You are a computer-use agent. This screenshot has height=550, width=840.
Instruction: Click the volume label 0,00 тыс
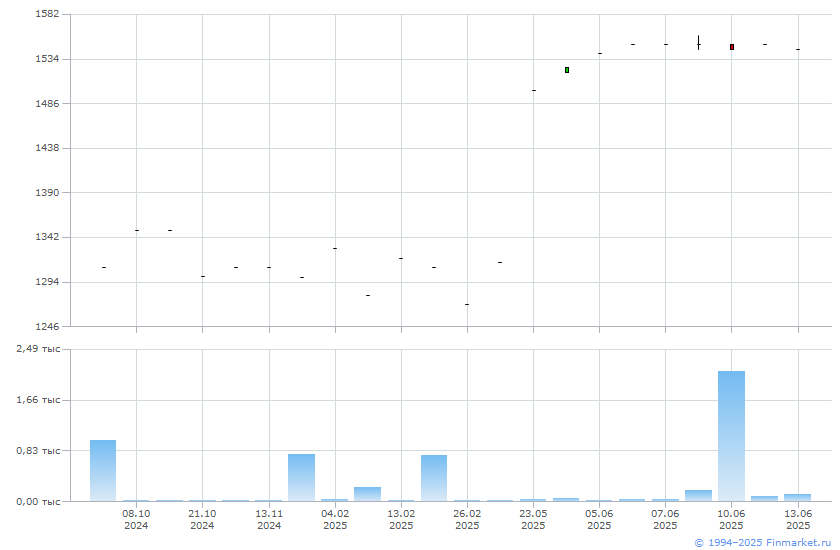[38, 502]
